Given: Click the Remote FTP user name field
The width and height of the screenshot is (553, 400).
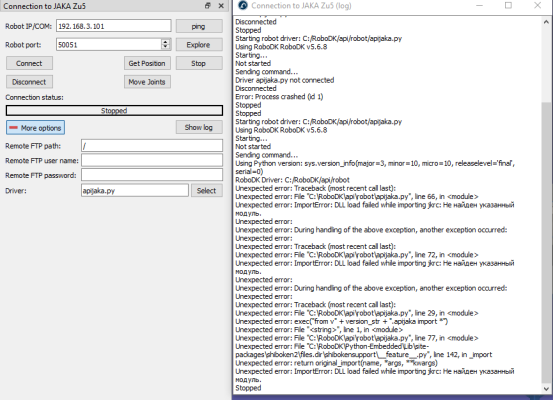Looking at the screenshot, I should click(x=152, y=160).
